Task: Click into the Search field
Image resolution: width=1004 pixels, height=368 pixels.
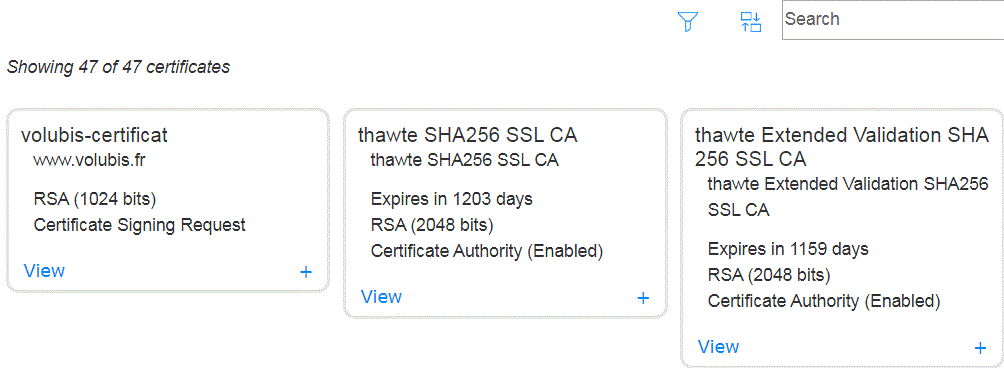Action: pyautogui.click(x=893, y=20)
